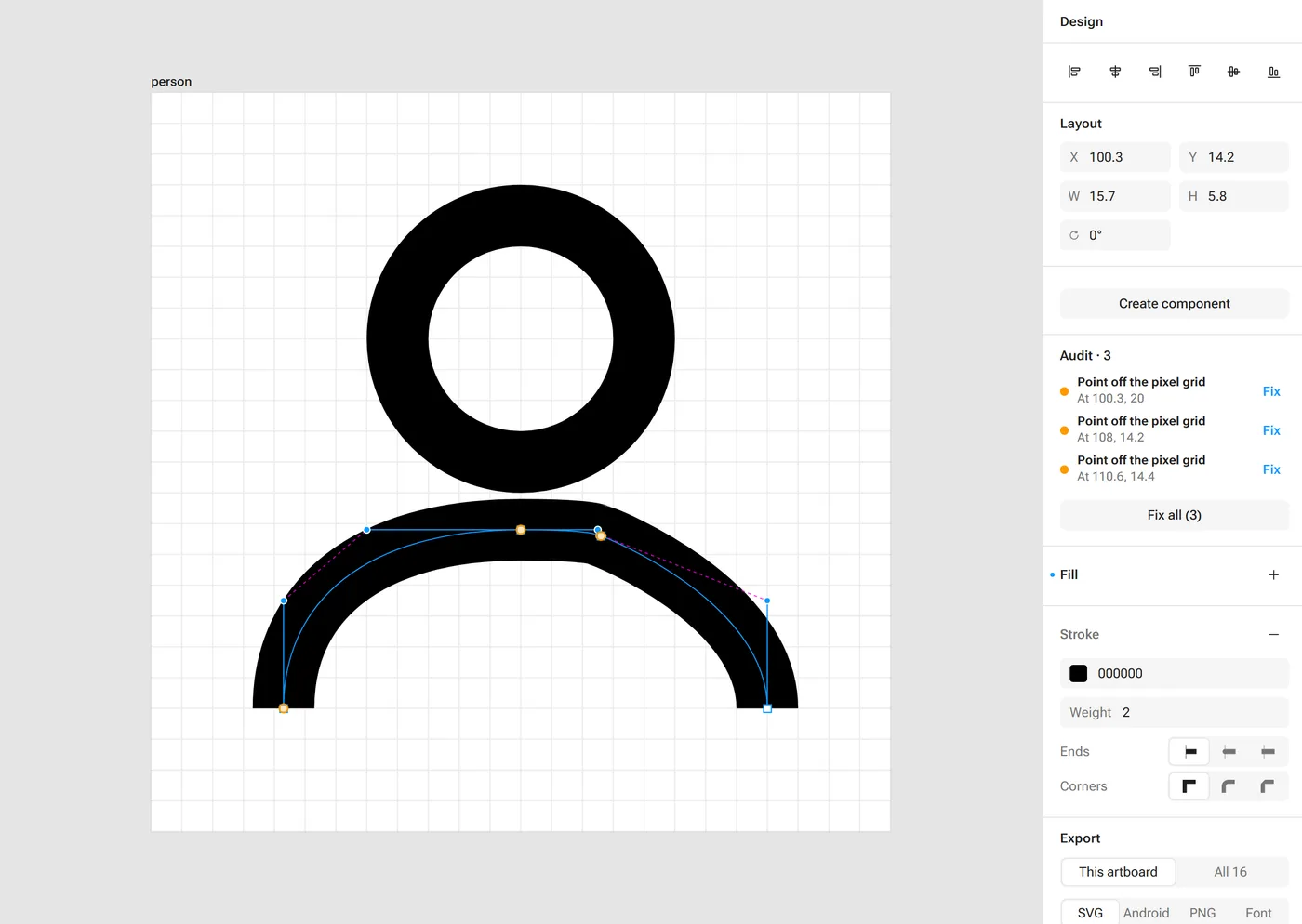This screenshot has width=1302, height=924.
Task: Click Fix all (3) button
Action: click(x=1175, y=515)
